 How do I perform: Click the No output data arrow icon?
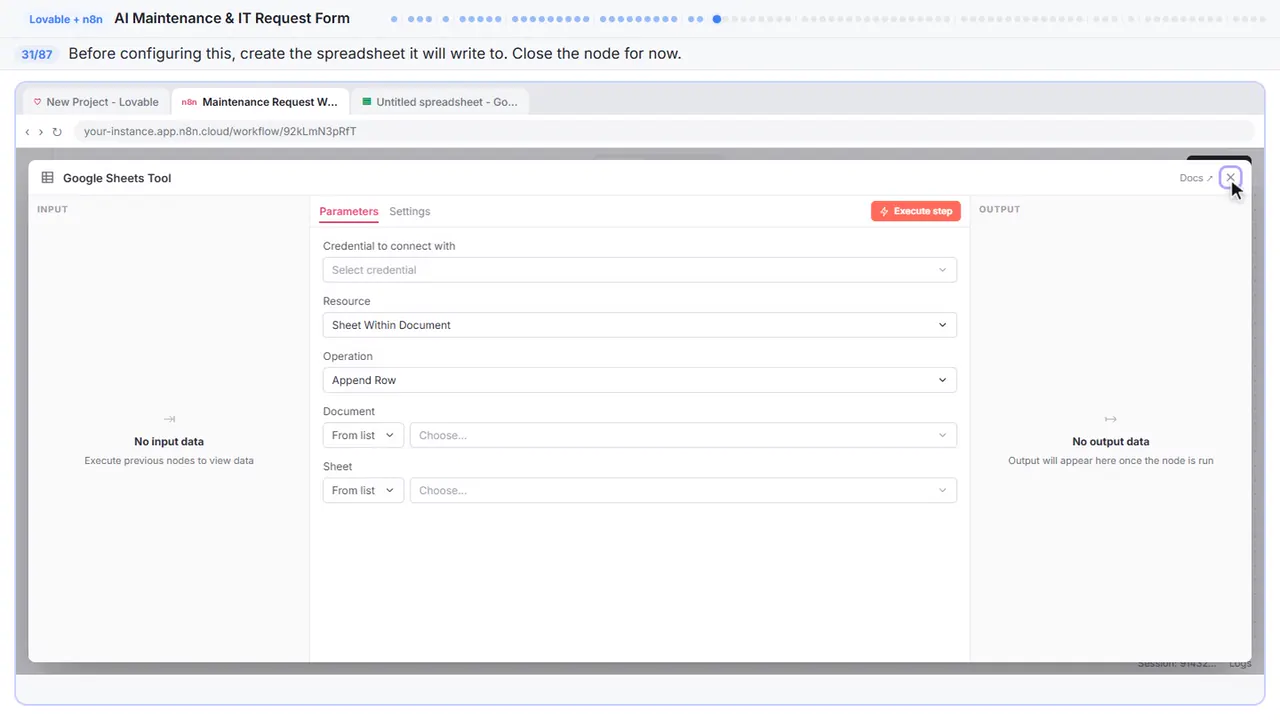[1110, 419]
